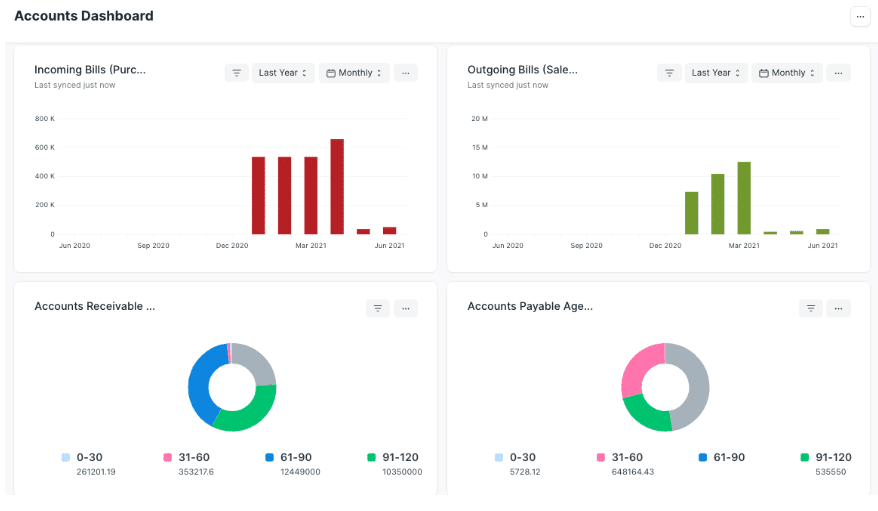The height and width of the screenshot is (511, 878).
Task: Click the Accounts Payable Age... chart title
Action: coord(530,306)
